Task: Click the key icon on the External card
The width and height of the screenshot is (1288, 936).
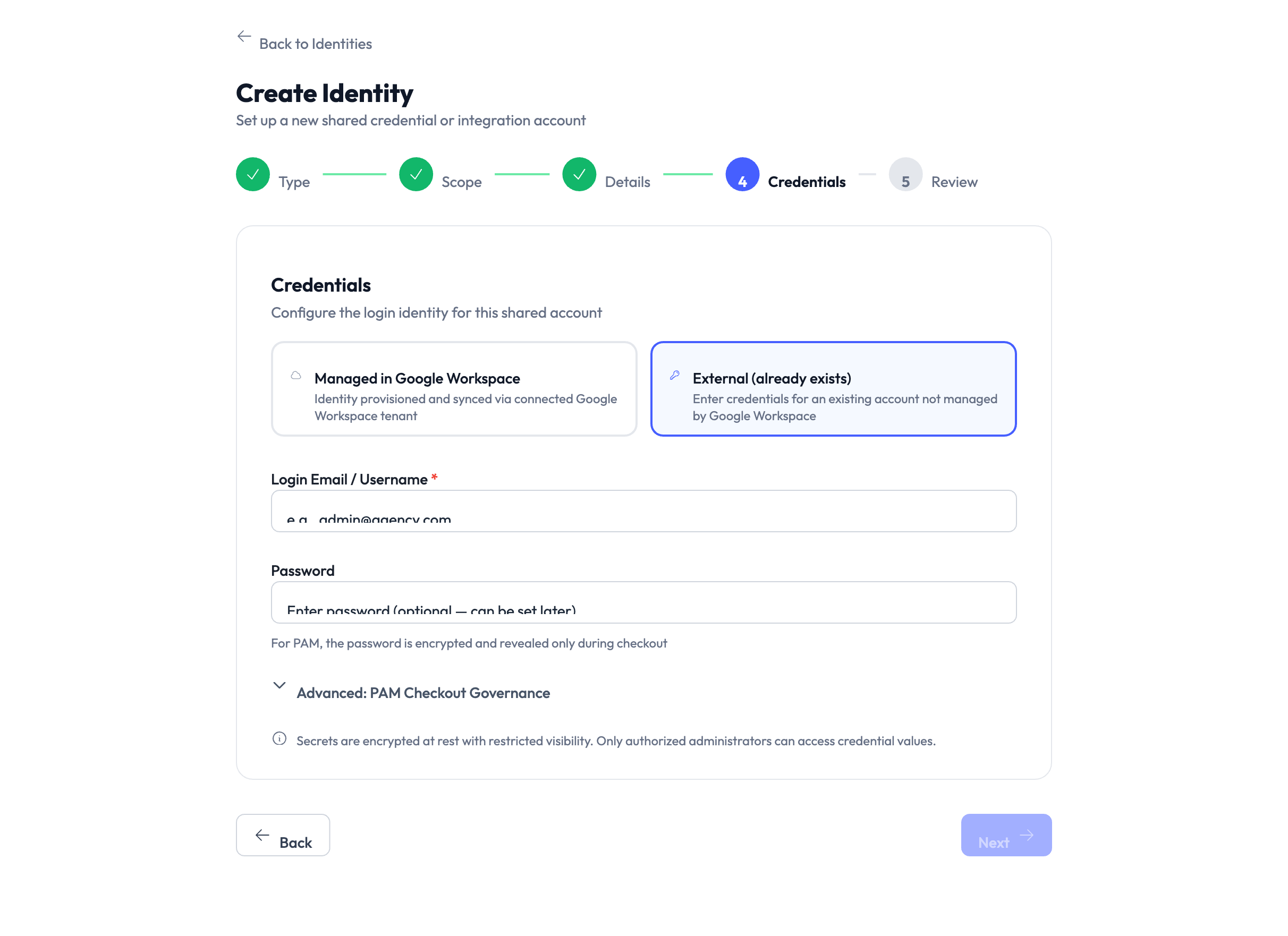Action: 675,375
